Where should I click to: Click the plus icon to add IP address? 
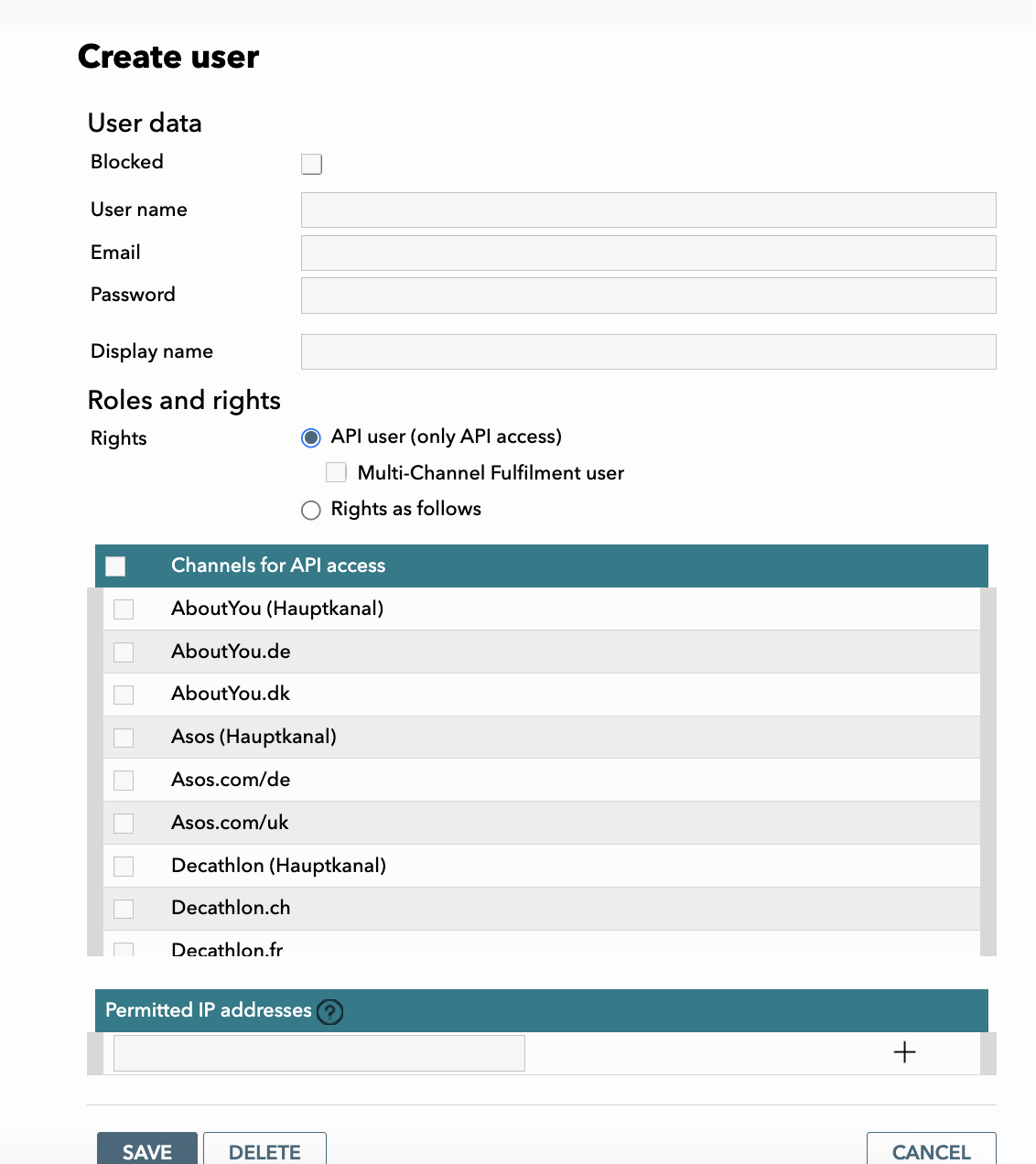pyautogui.click(x=904, y=1052)
